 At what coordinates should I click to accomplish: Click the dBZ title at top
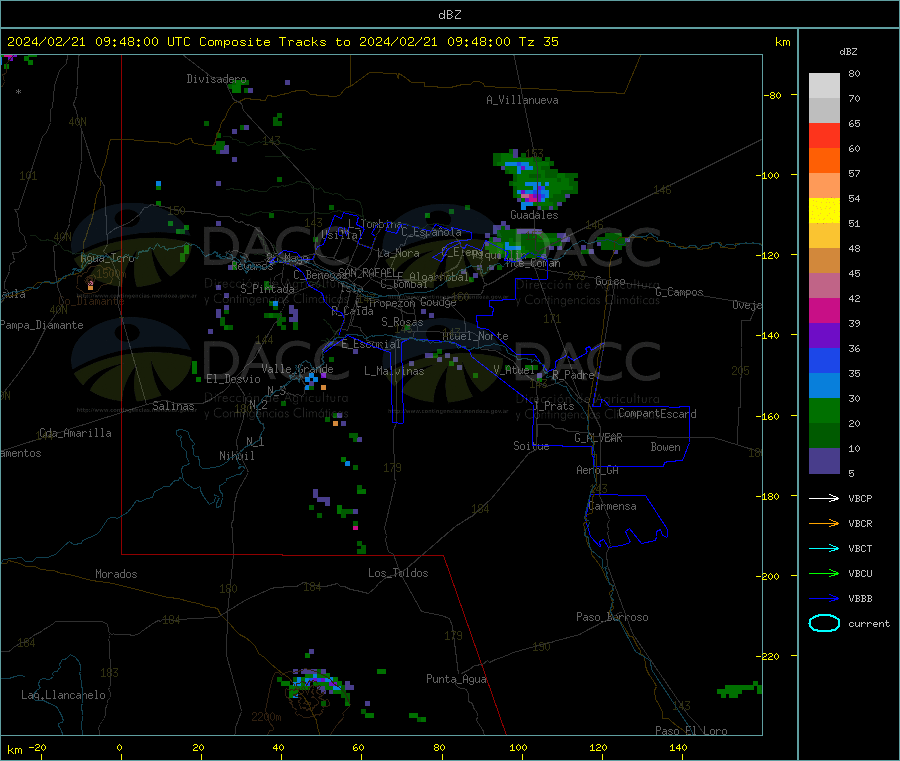point(449,15)
